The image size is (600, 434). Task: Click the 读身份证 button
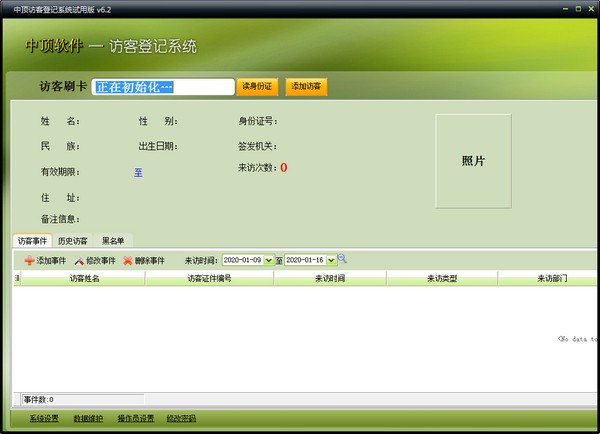257,86
